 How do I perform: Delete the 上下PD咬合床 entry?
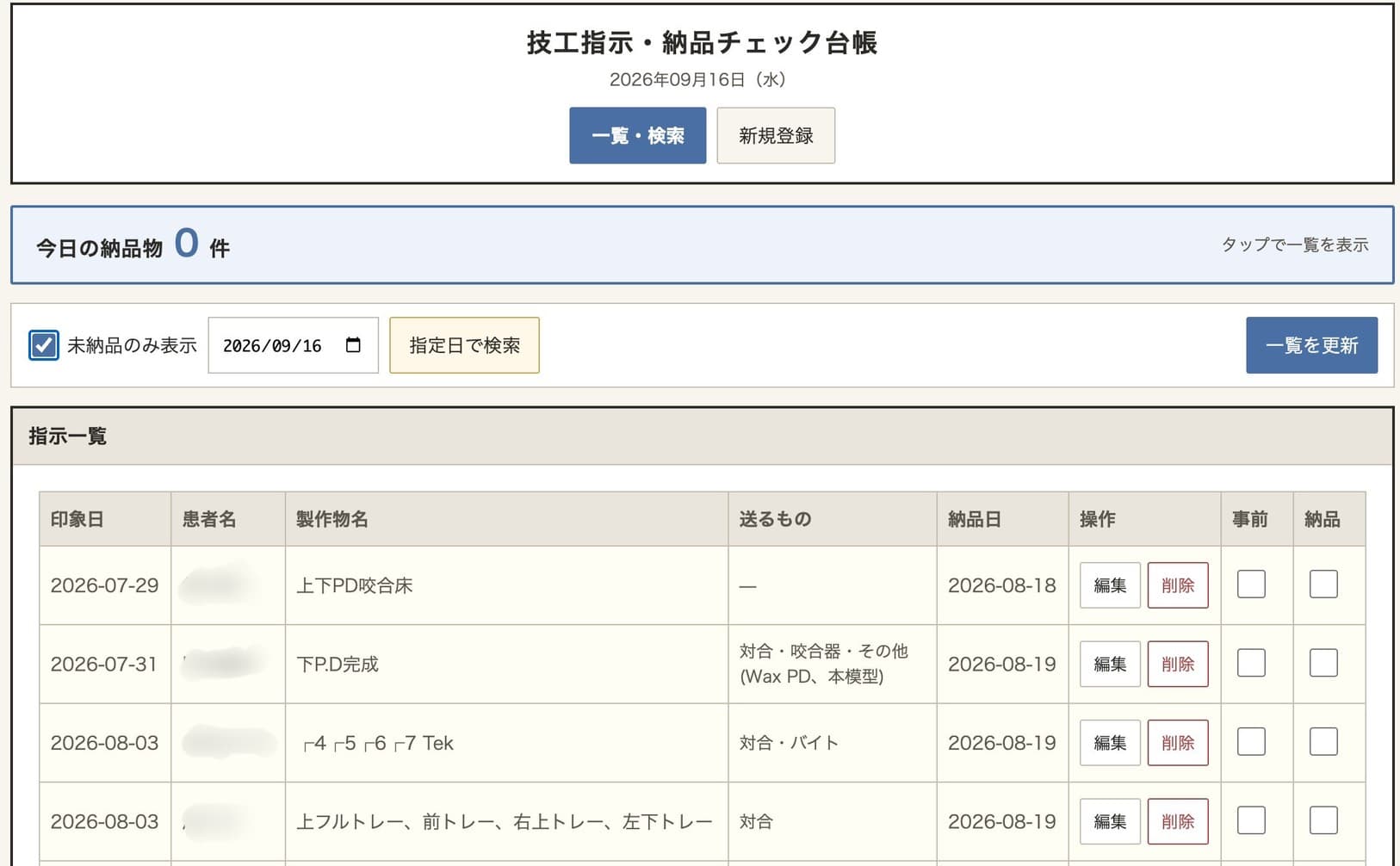click(x=1178, y=585)
